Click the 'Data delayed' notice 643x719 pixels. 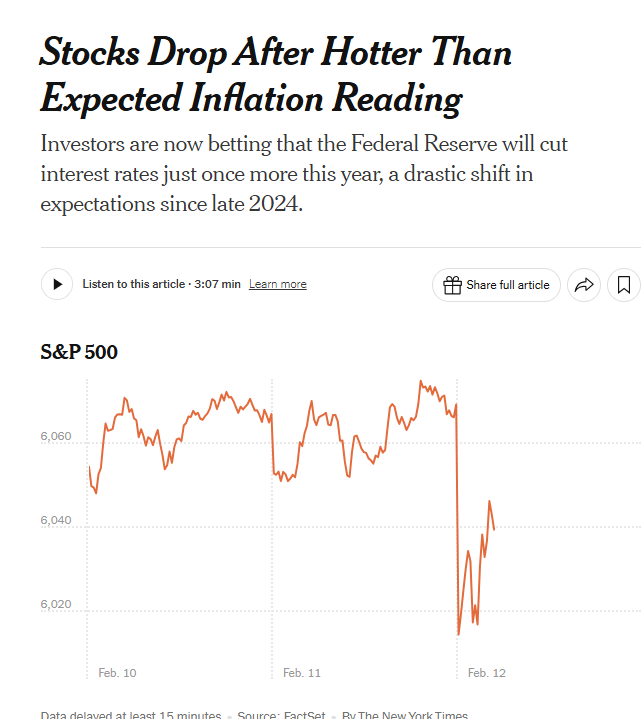click(x=131, y=714)
